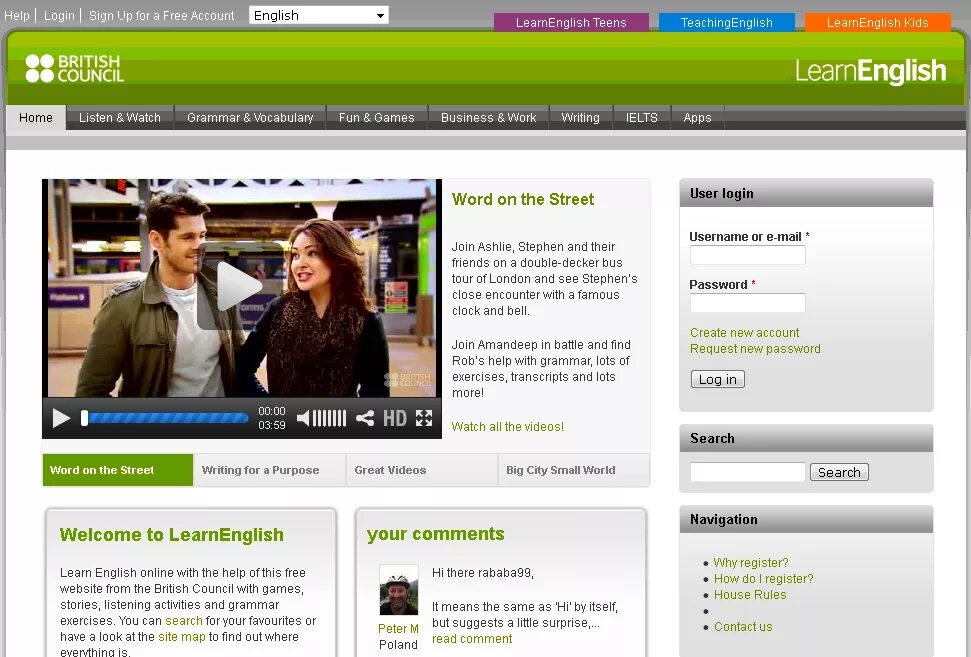Click the LearnEnglish header logo

(871, 71)
